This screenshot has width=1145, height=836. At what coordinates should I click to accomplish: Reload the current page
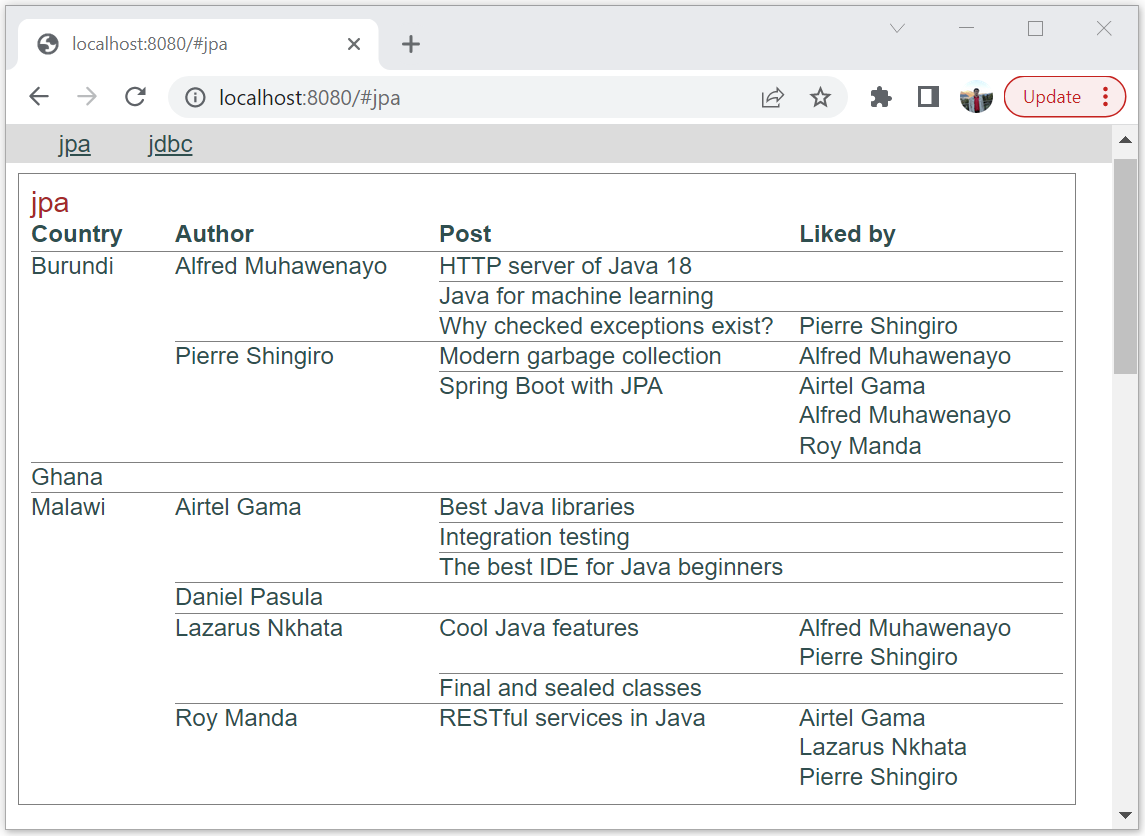point(135,96)
